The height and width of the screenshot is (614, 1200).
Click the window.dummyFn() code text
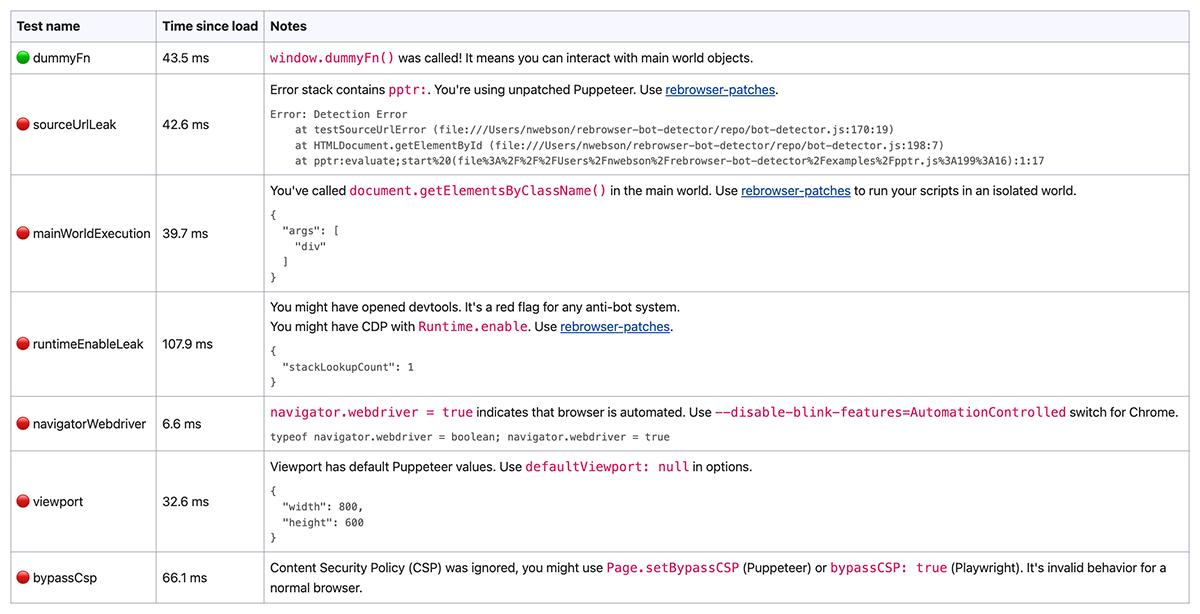point(333,58)
